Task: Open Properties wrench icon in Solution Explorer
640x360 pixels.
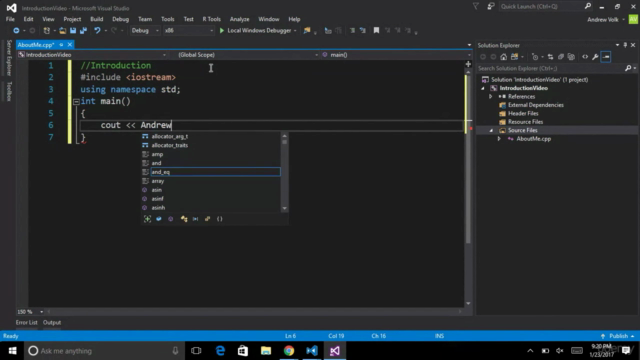Action: pyautogui.click(x=595, y=57)
